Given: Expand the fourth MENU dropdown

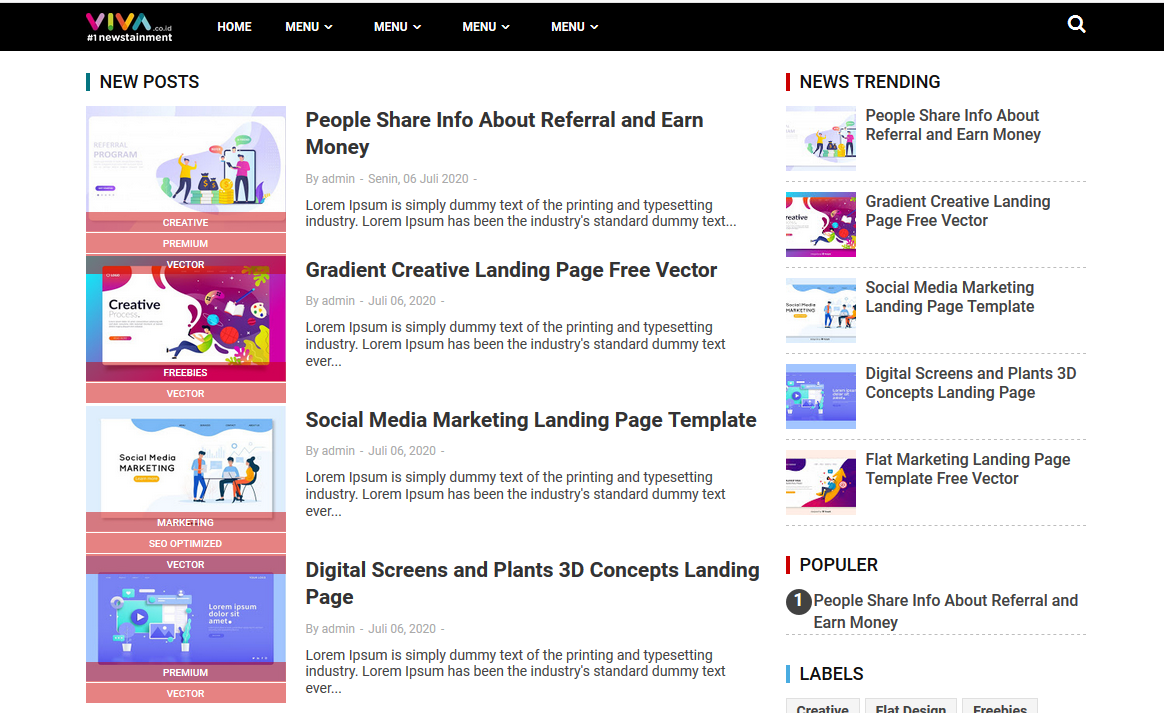Looking at the screenshot, I should pos(575,27).
